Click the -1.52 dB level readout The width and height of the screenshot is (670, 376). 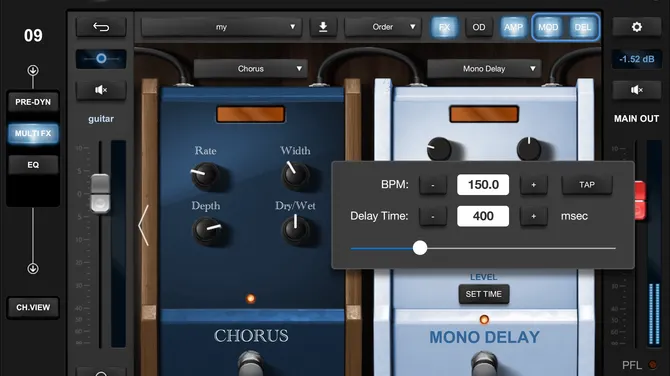click(x=637, y=59)
